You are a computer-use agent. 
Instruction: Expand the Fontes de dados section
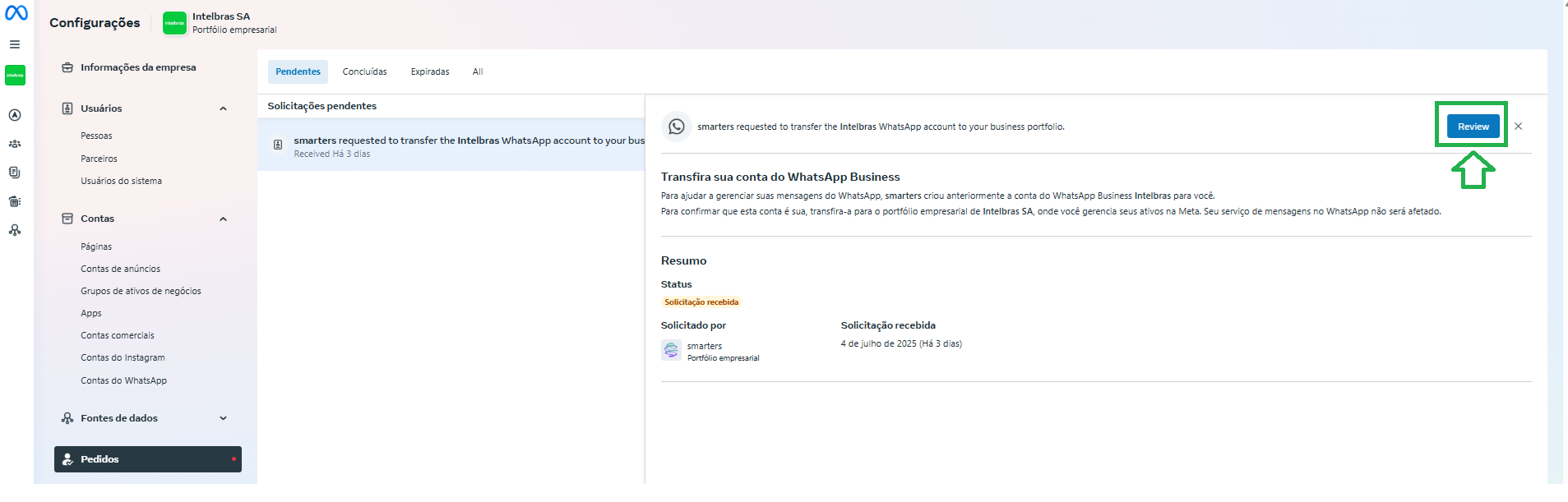pyautogui.click(x=223, y=418)
